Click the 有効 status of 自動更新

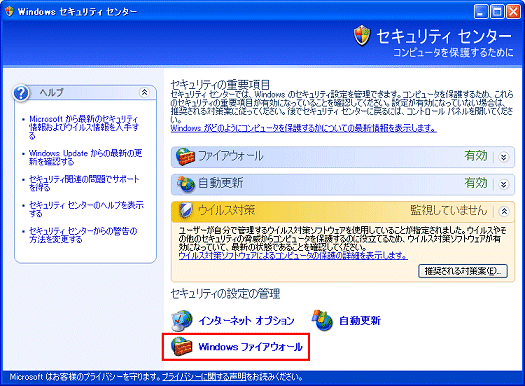(475, 183)
